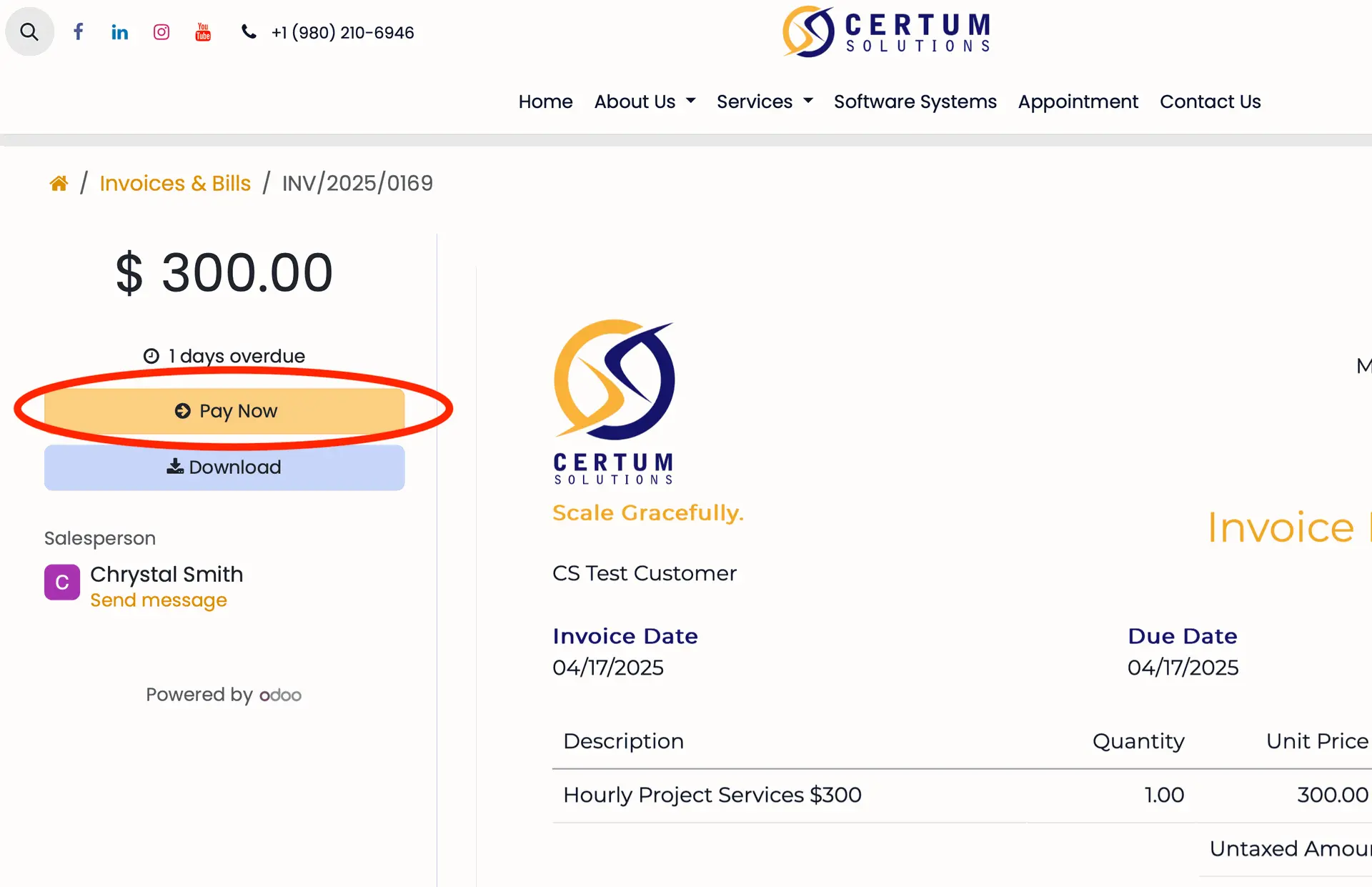Click the circled Pay Now button
This screenshot has height=887, width=1372.
pyautogui.click(x=224, y=410)
